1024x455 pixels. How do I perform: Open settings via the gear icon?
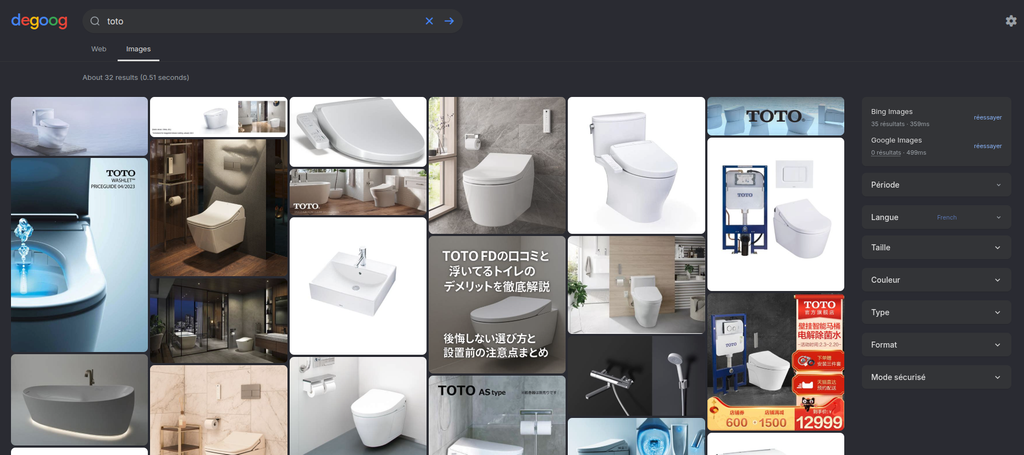pyautogui.click(x=1011, y=21)
